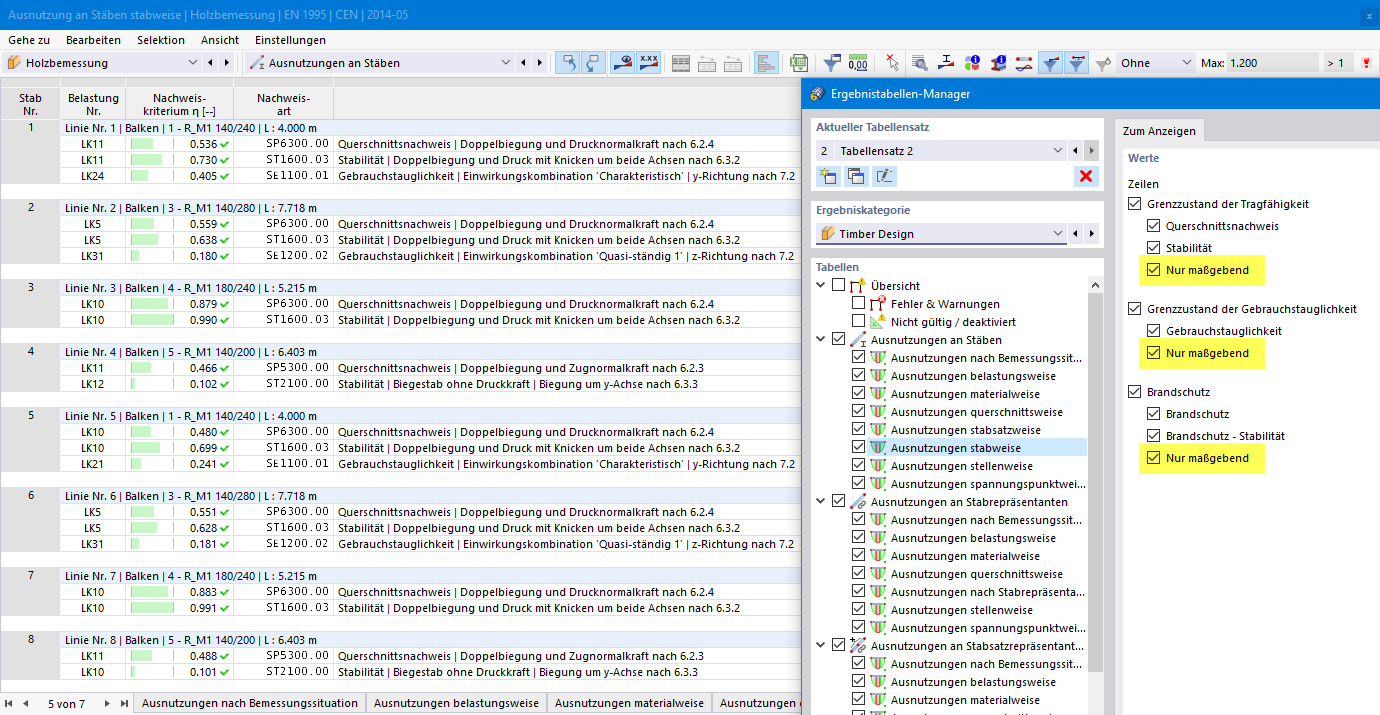Open the Ohne filter dropdown

[x=1185, y=63]
